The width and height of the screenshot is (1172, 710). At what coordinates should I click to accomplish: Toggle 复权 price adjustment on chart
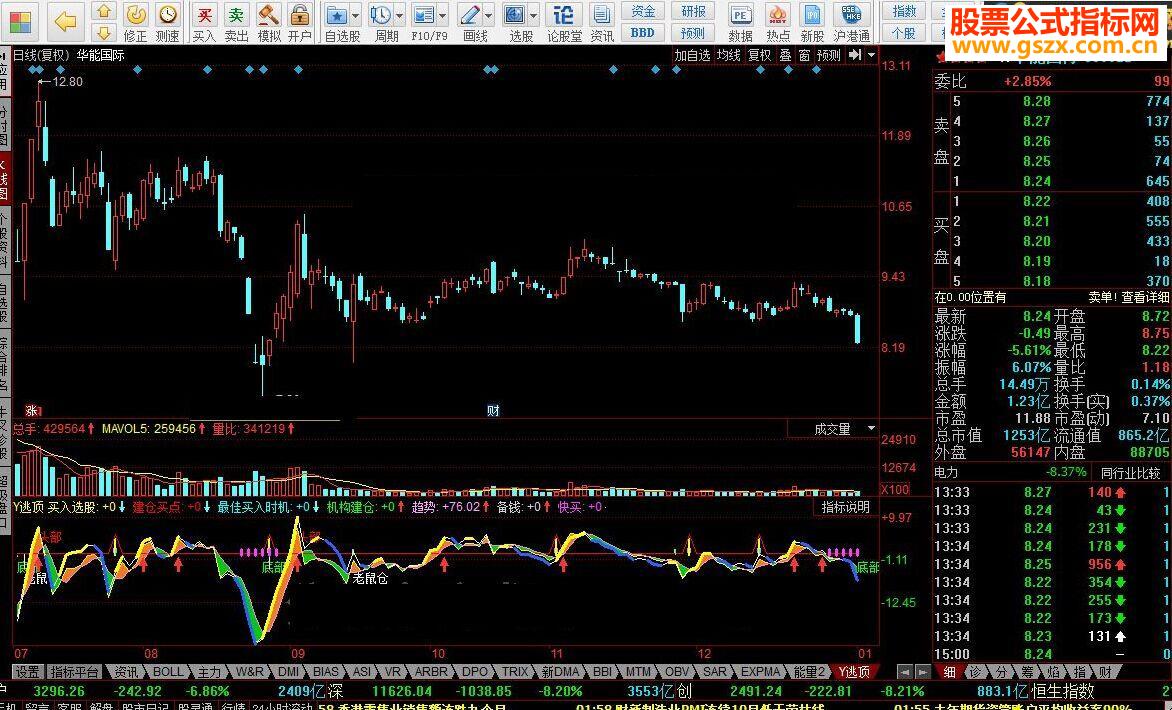(759, 55)
